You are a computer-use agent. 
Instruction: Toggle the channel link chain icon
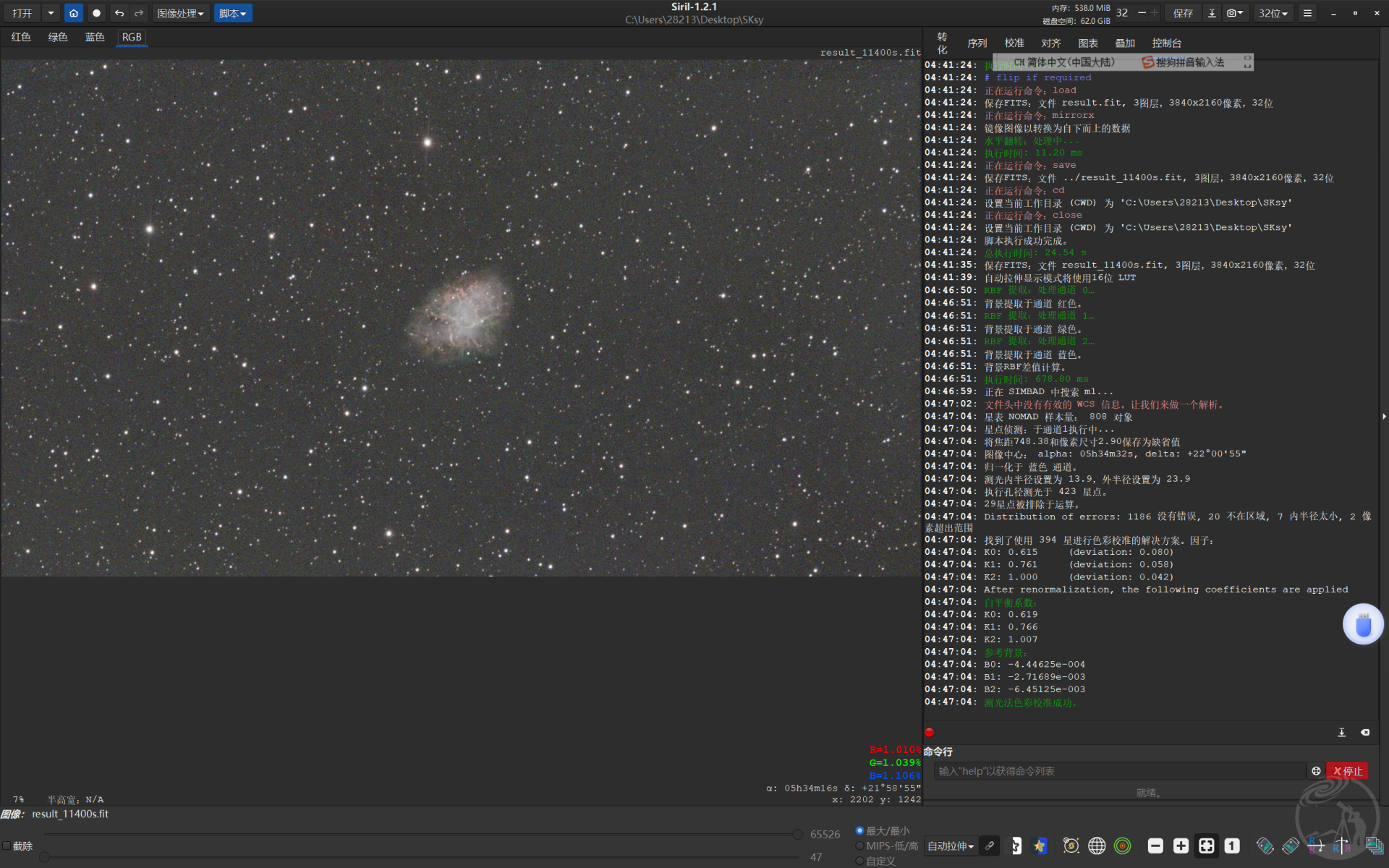click(x=990, y=846)
